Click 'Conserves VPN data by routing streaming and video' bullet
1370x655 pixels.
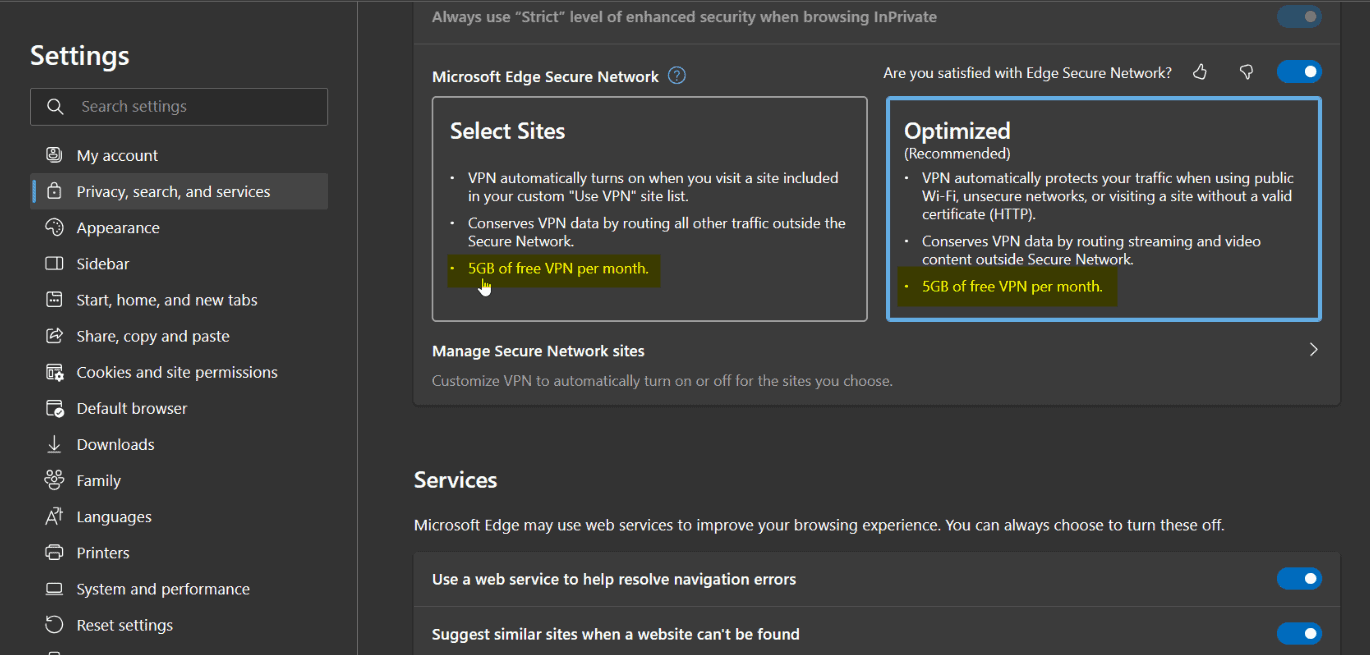click(1091, 250)
